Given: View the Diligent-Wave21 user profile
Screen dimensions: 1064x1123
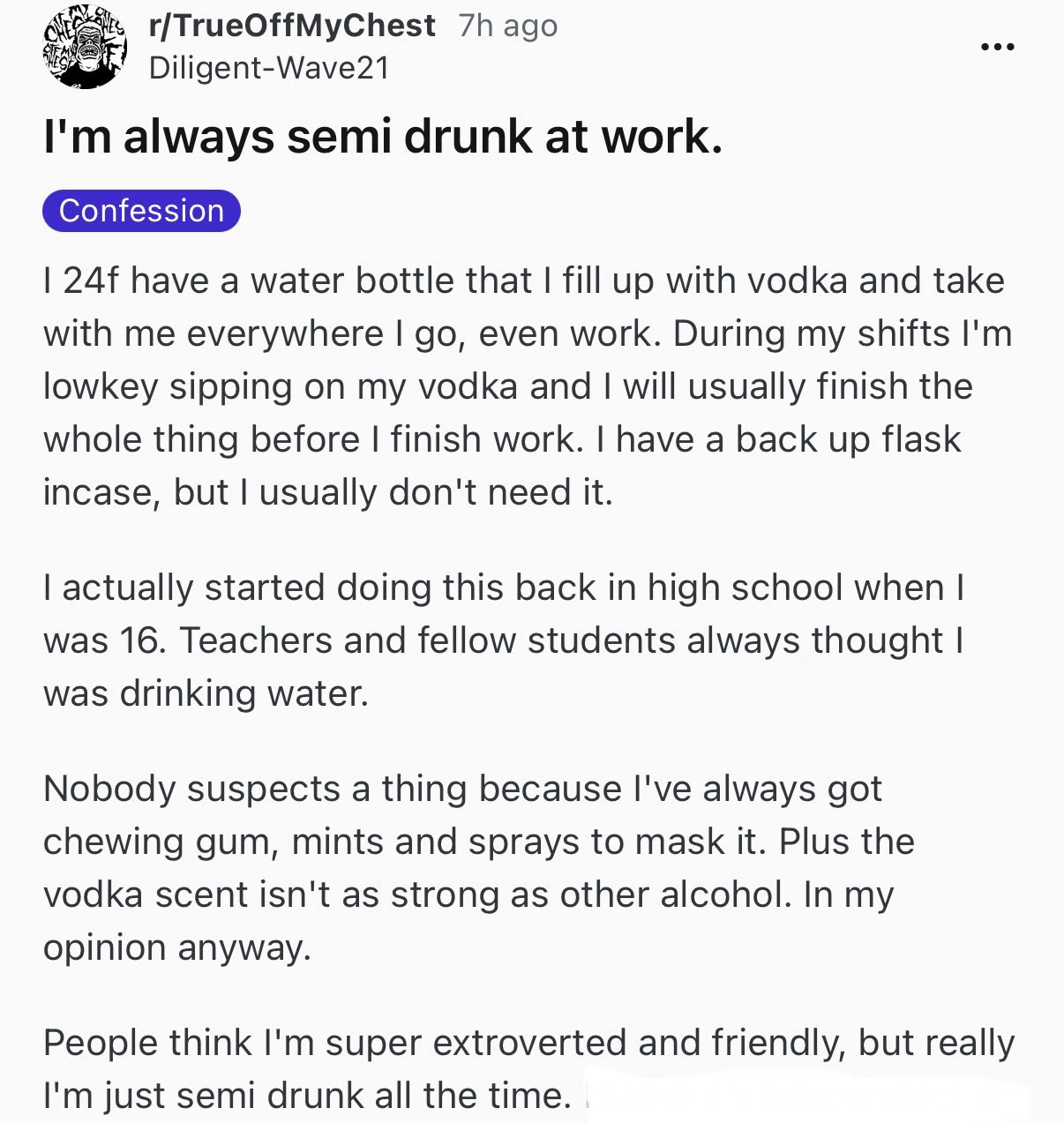Looking at the screenshot, I should click(269, 68).
